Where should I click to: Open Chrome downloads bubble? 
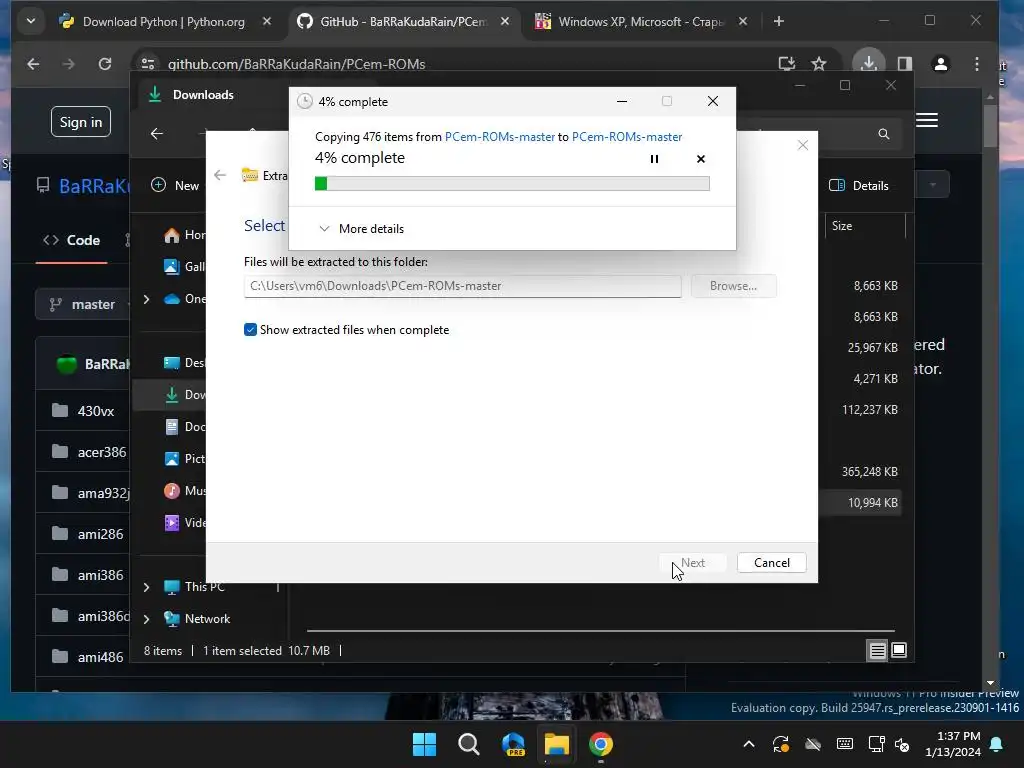pyautogui.click(x=869, y=63)
